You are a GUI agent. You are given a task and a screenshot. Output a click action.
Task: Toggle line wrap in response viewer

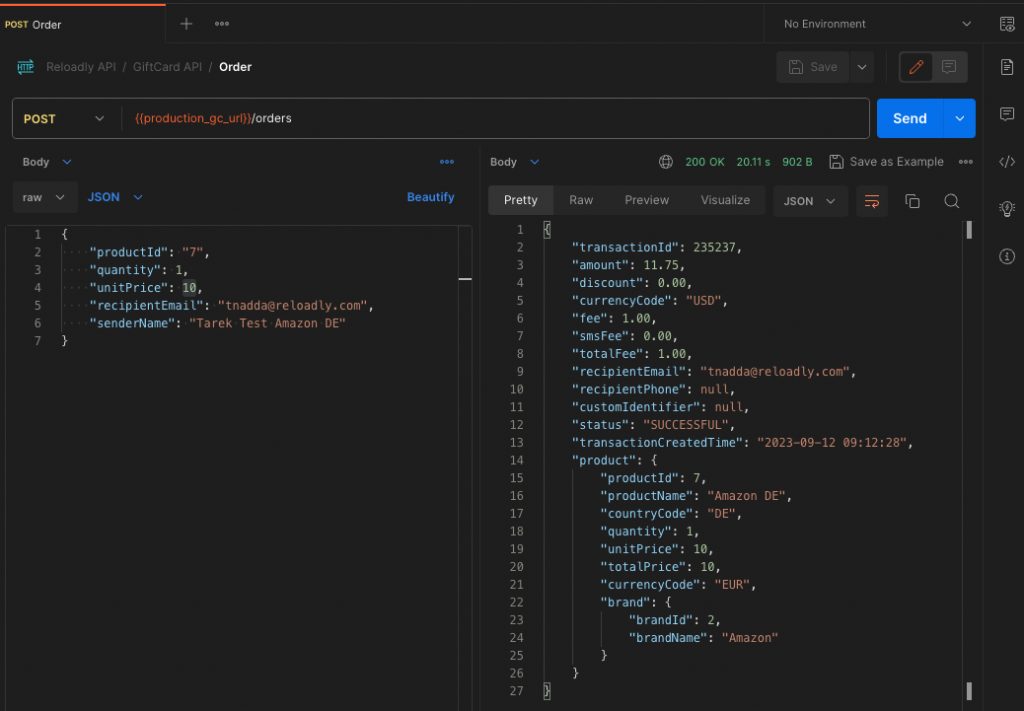(871, 201)
